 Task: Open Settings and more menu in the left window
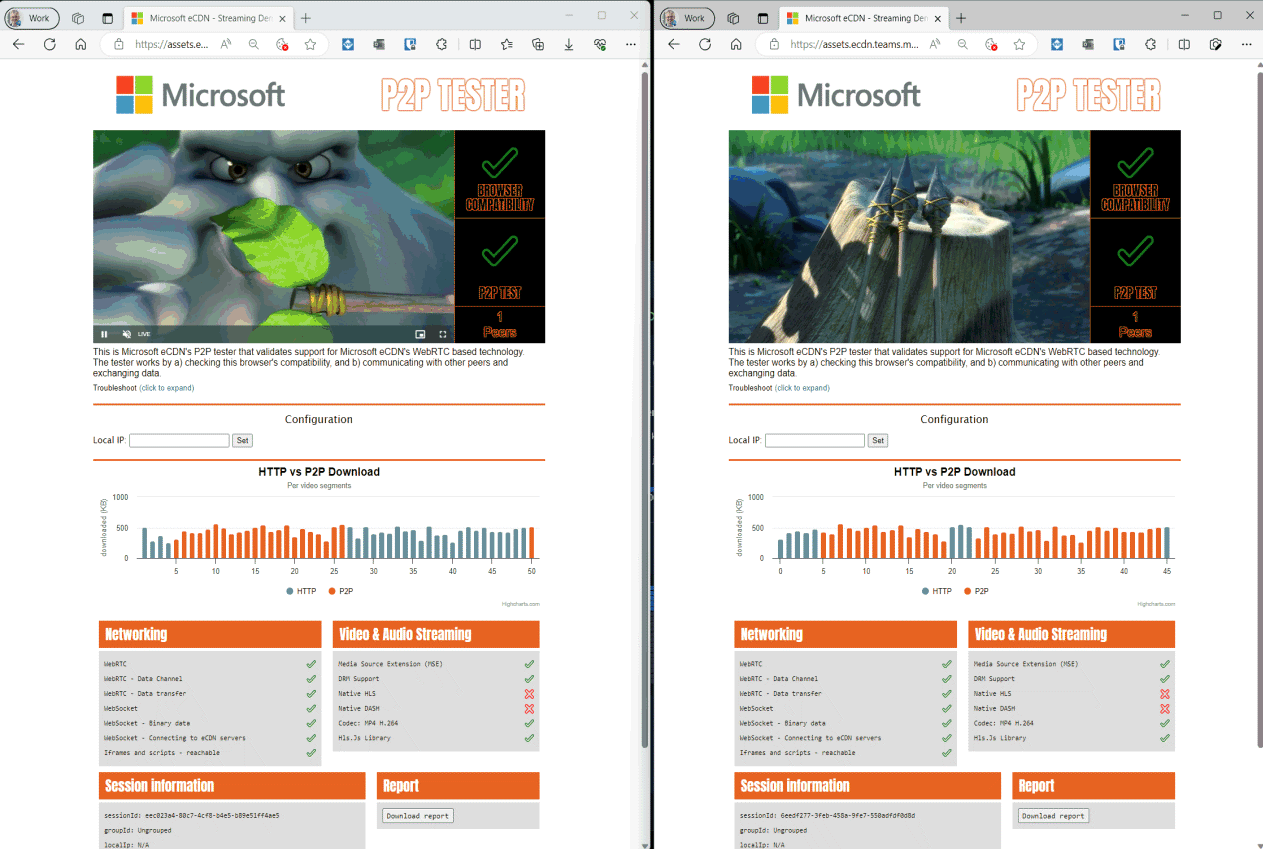click(630, 44)
